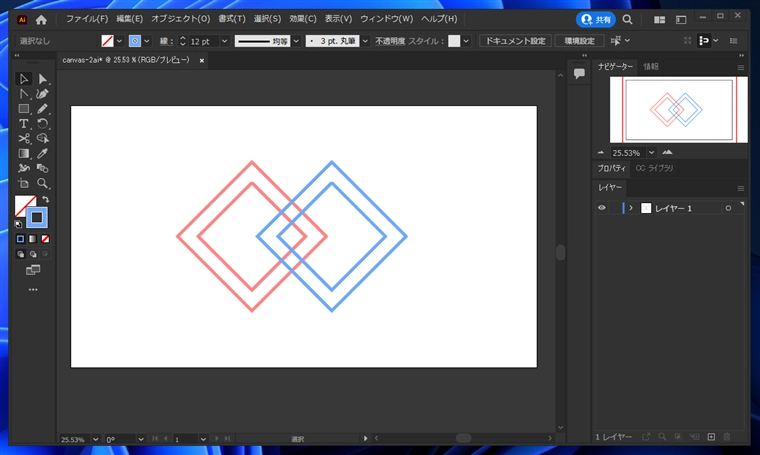760x455 pixels.
Task: Close the canvas-2.ai document tab
Action: click(x=202, y=61)
